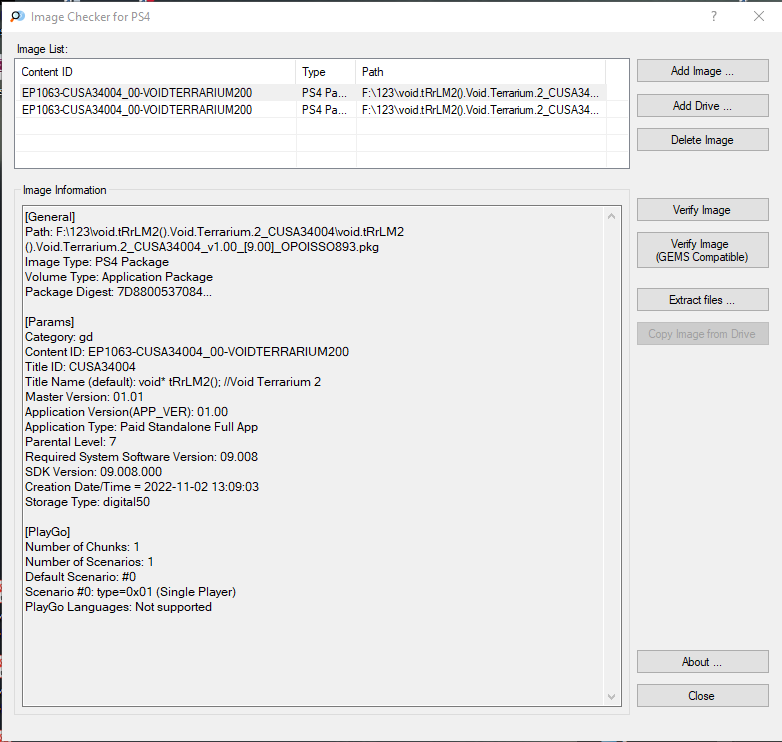Click the Close button at bottom right
This screenshot has width=782, height=742.
(702, 696)
